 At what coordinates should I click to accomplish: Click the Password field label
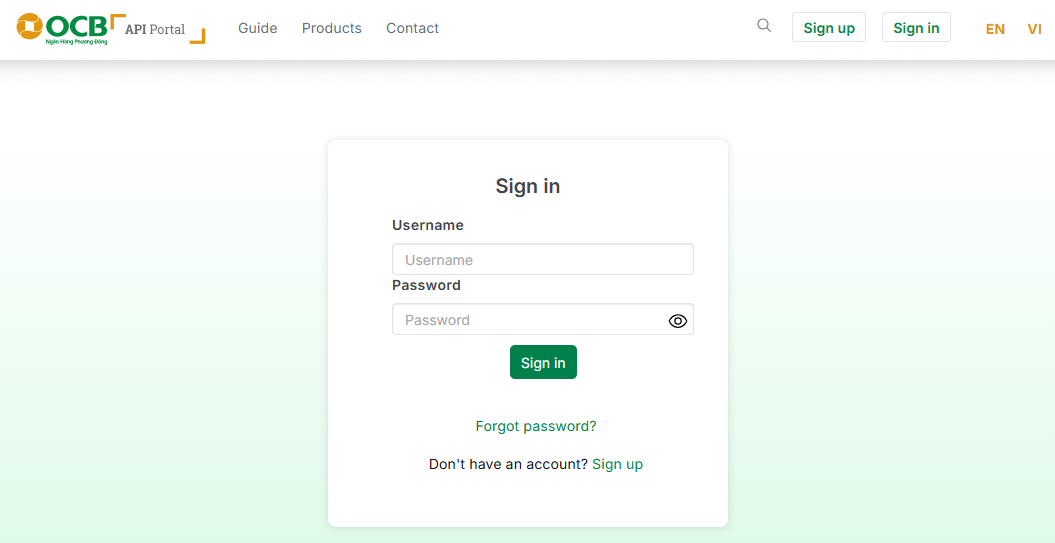coord(426,285)
